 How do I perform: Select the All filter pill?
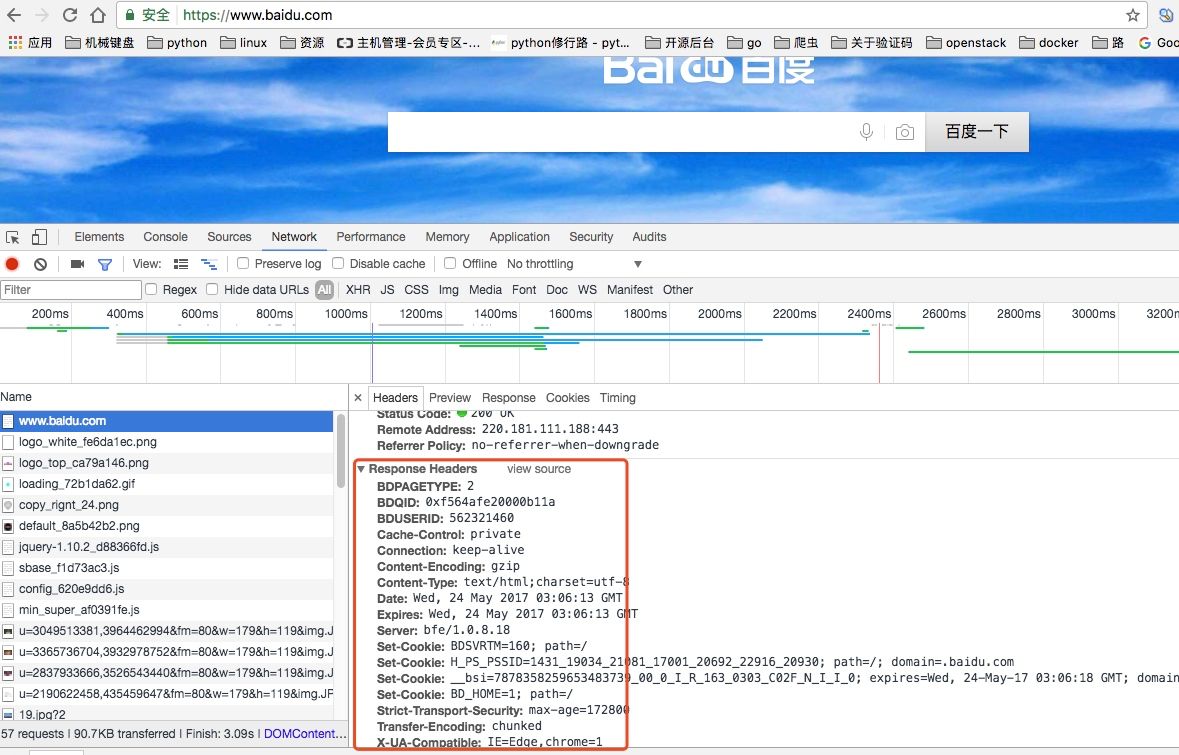point(324,290)
